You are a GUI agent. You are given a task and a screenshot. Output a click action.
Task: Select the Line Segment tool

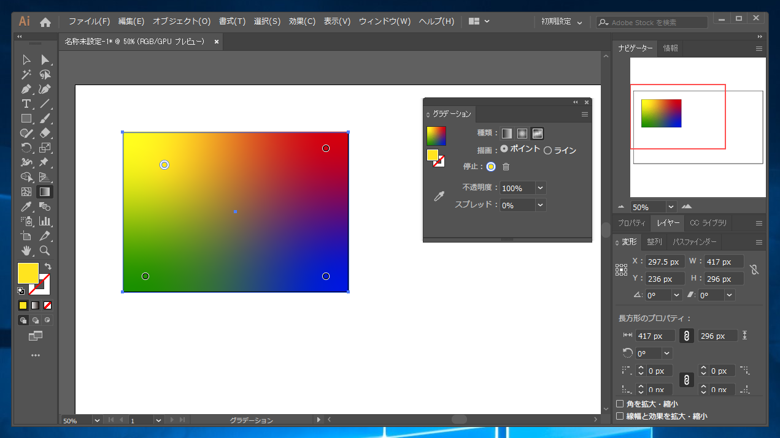tap(45, 104)
